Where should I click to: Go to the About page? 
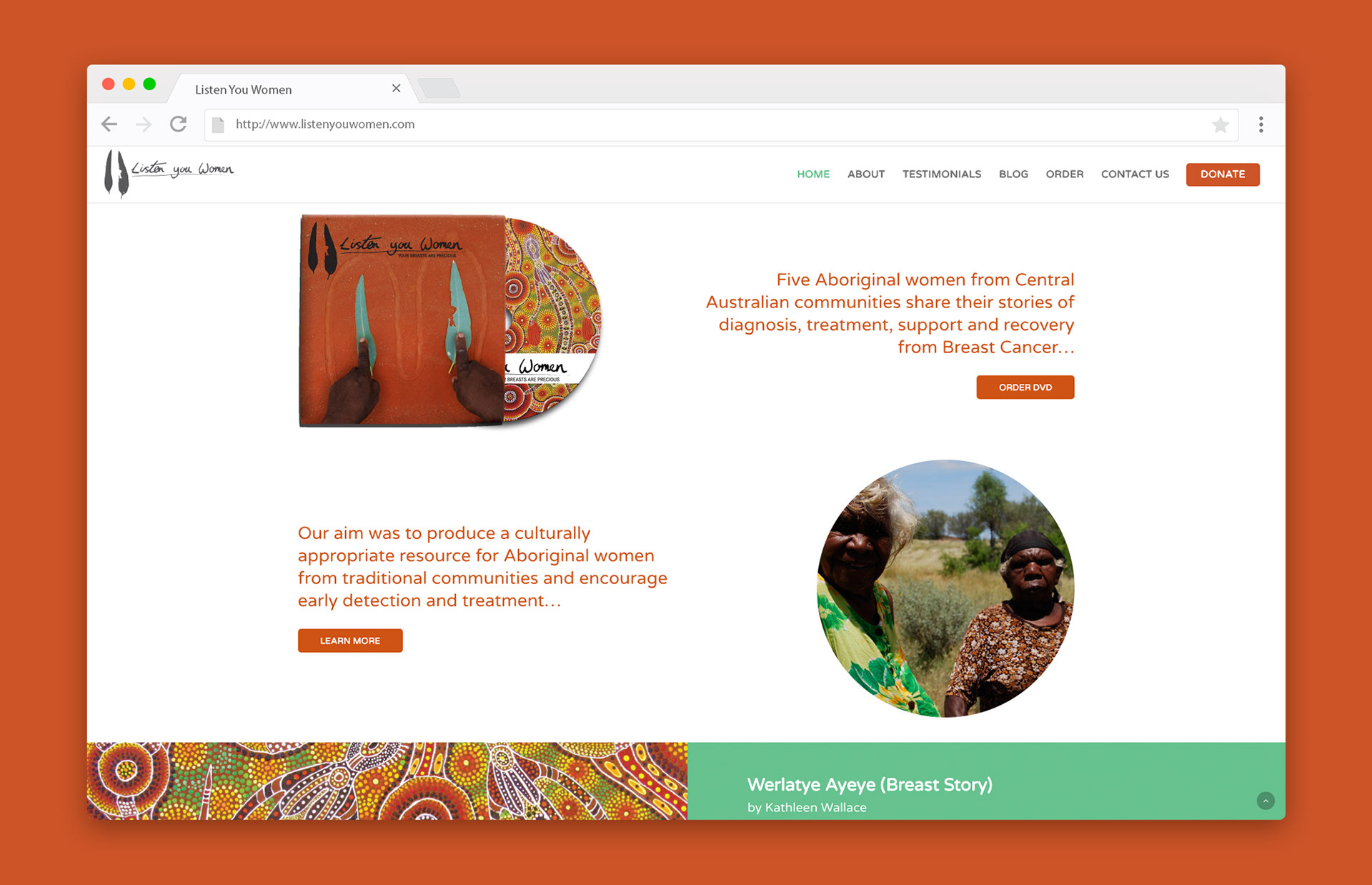pyautogui.click(x=866, y=174)
